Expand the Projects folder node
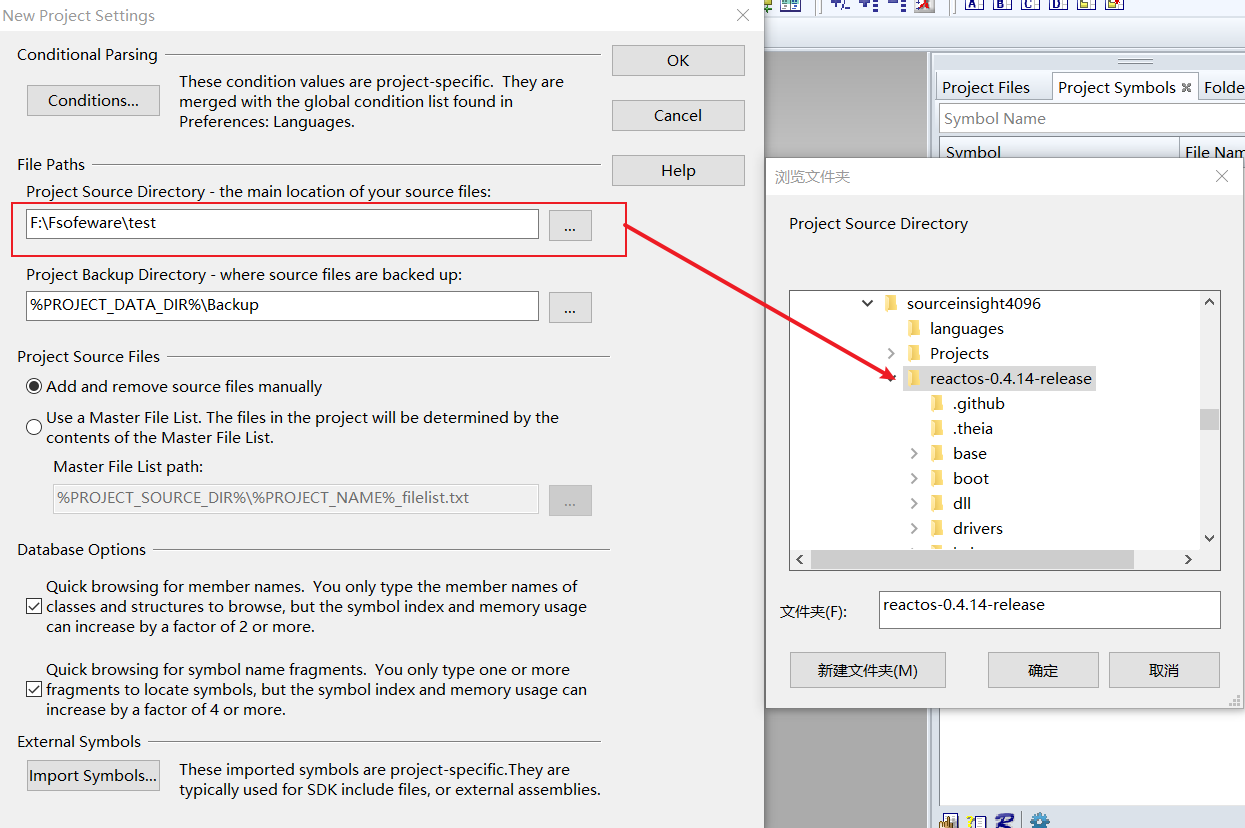Viewport: 1245px width, 828px height. click(x=891, y=353)
